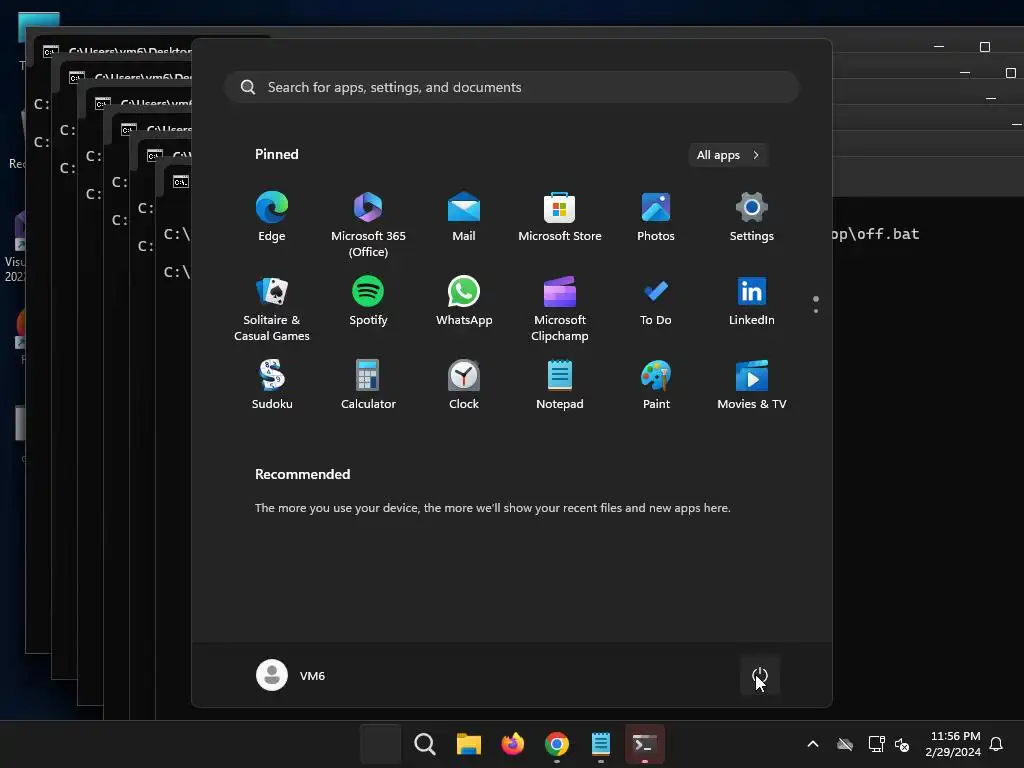This screenshot has width=1024, height=768.
Task: Open Microsoft Store
Action: click(560, 217)
